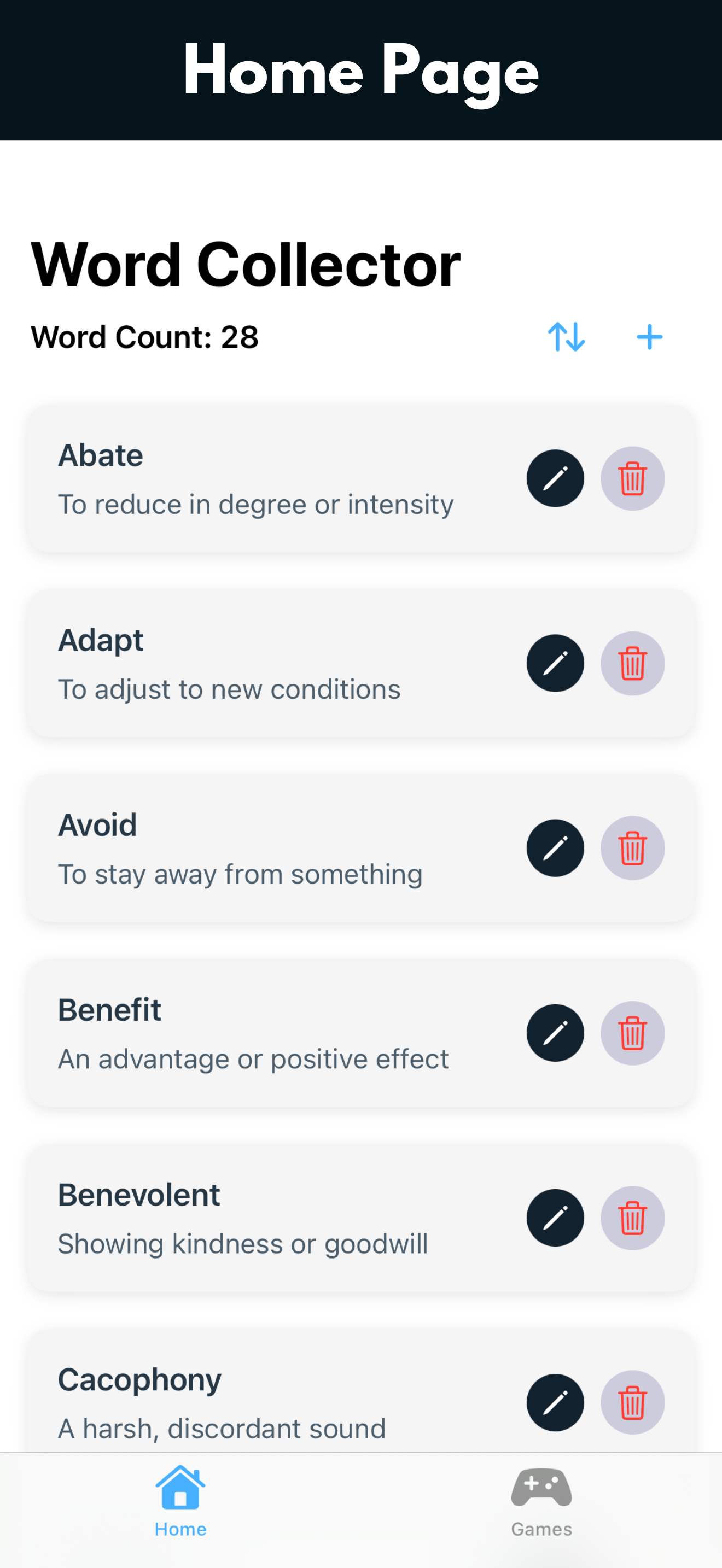This screenshot has width=722, height=1568.
Task: Delete the Avoid word entry
Action: [632, 848]
